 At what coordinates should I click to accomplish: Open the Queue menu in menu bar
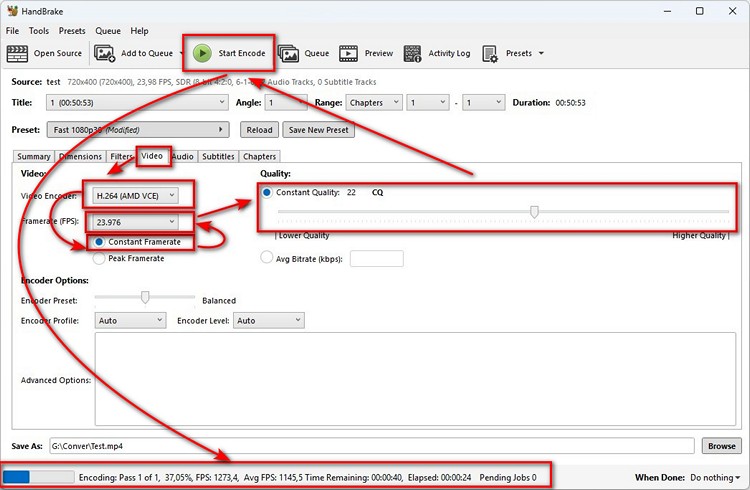pos(108,31)
